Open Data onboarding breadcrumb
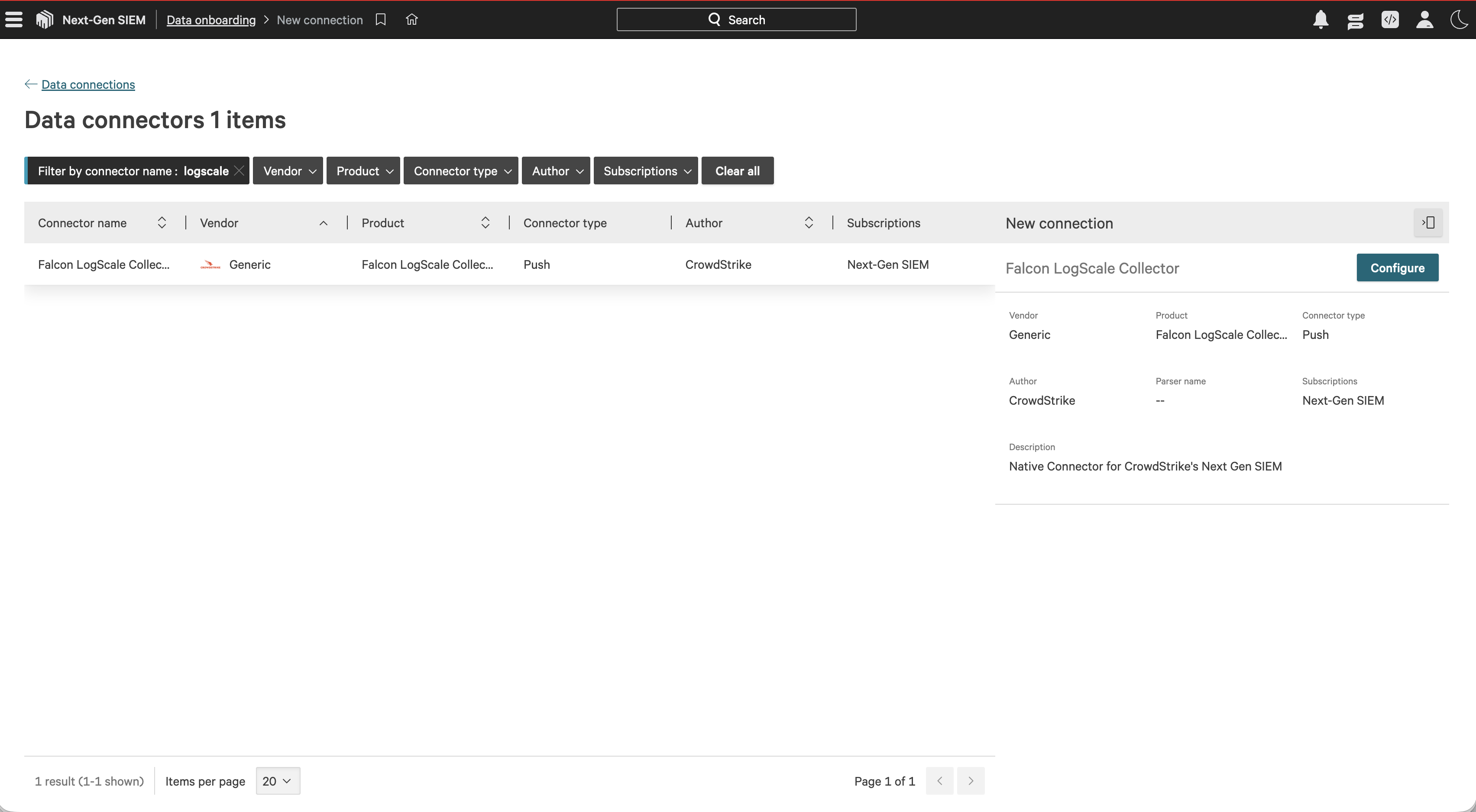The image size is (1476, 812). pyautogui.click(x=211, y=20)
